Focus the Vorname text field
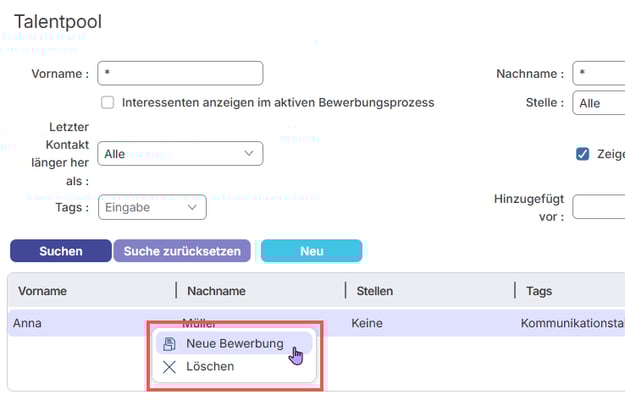 [180, 74]
